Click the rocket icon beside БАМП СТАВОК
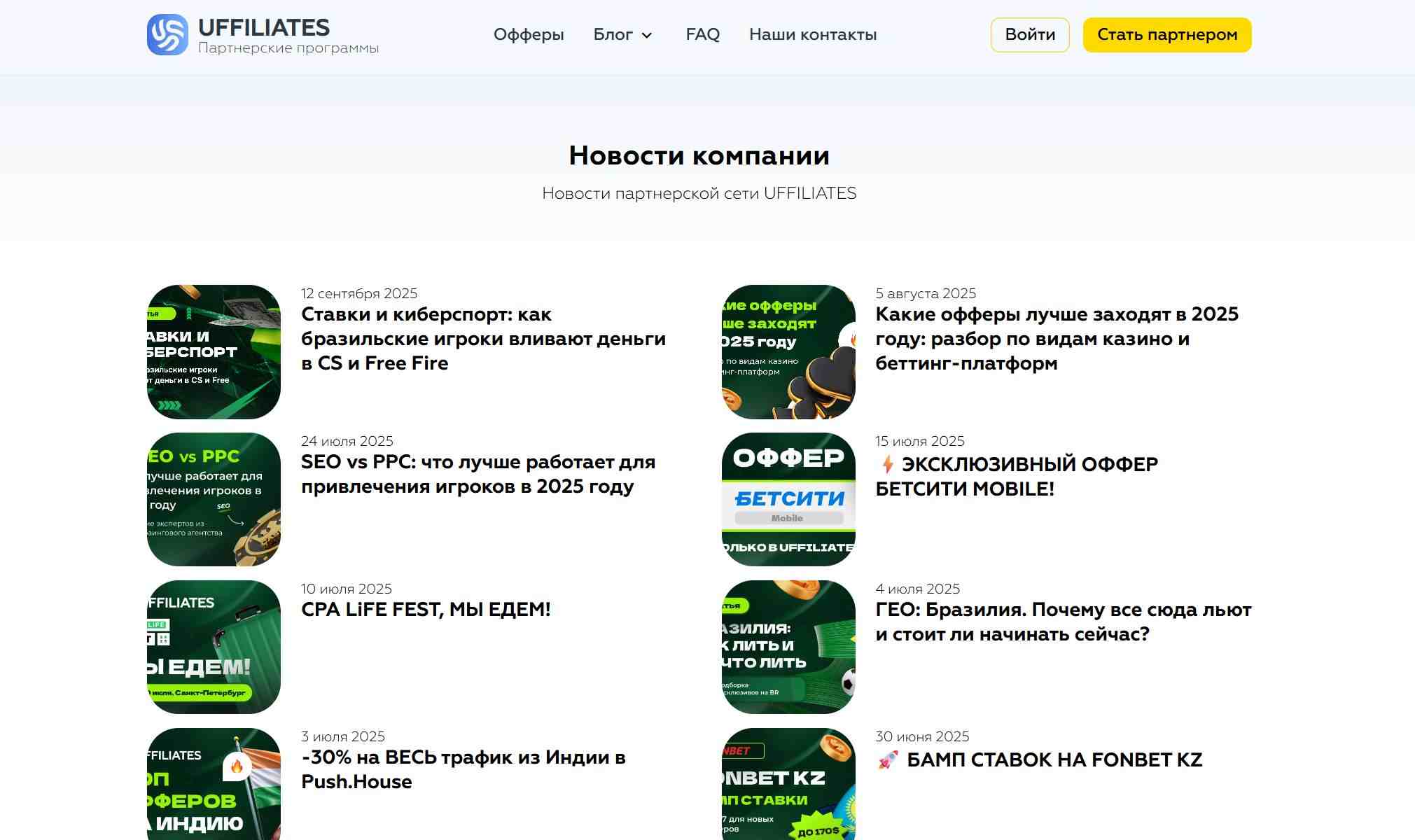 click(888, 760)
